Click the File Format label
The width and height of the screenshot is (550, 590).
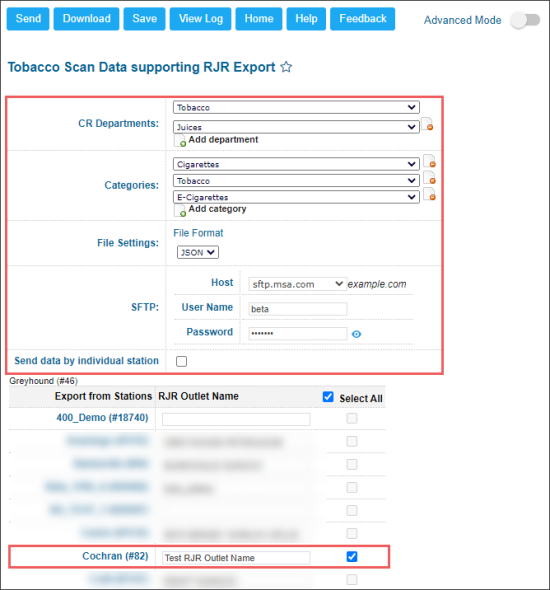pos(198,233)
